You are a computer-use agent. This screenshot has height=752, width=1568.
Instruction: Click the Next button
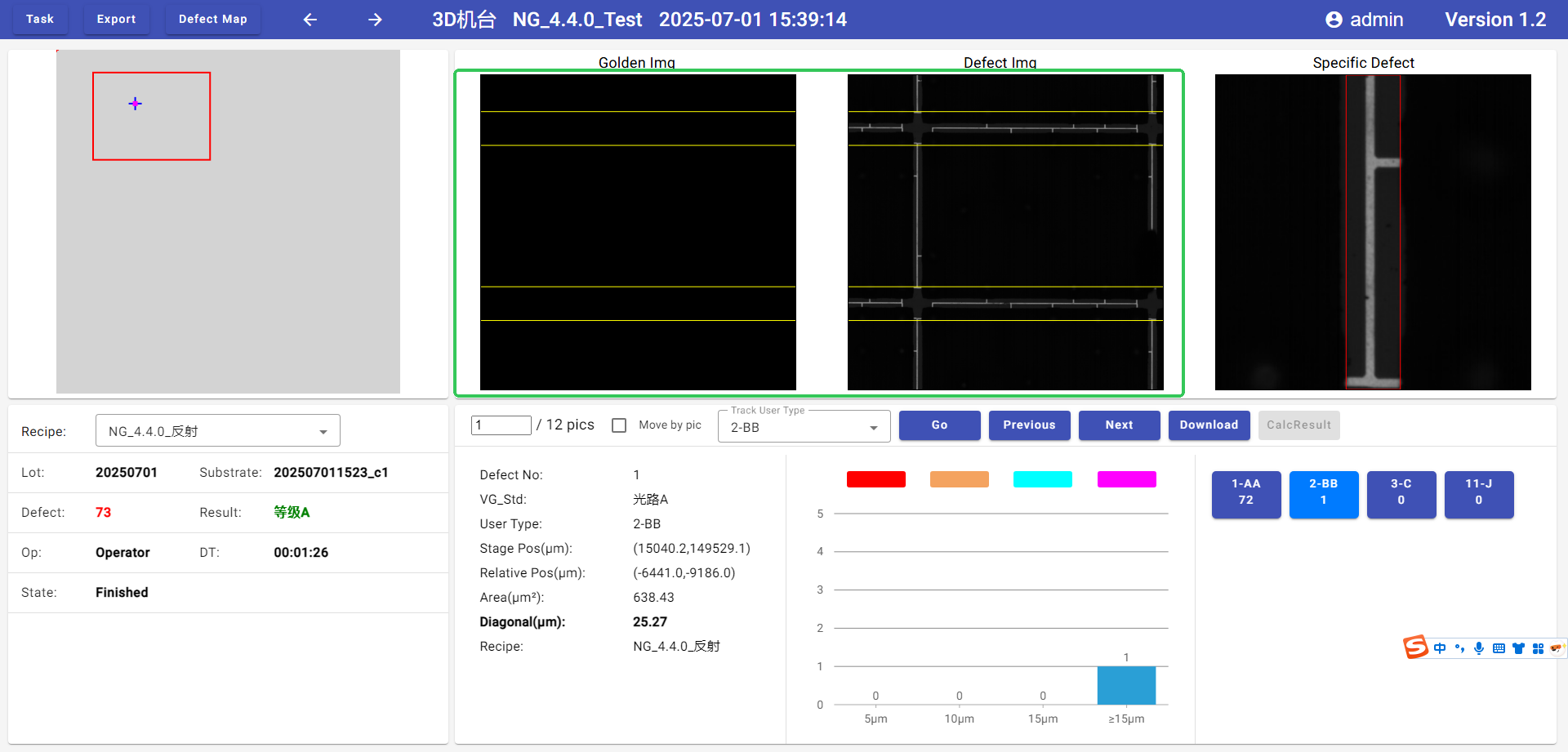click(1120, 425)
